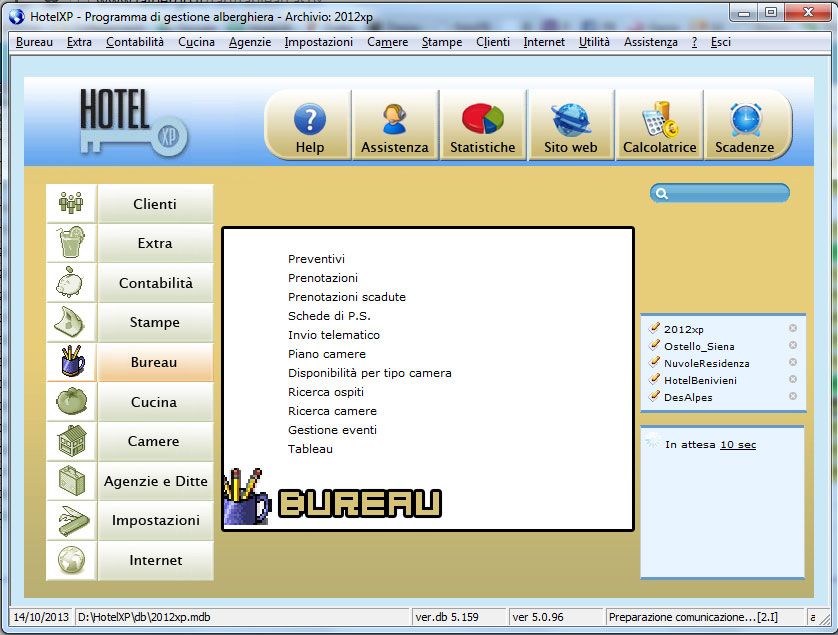This screenshot has height=635, width=838.
Task: Open the Preventivi link
Action: 316,259
